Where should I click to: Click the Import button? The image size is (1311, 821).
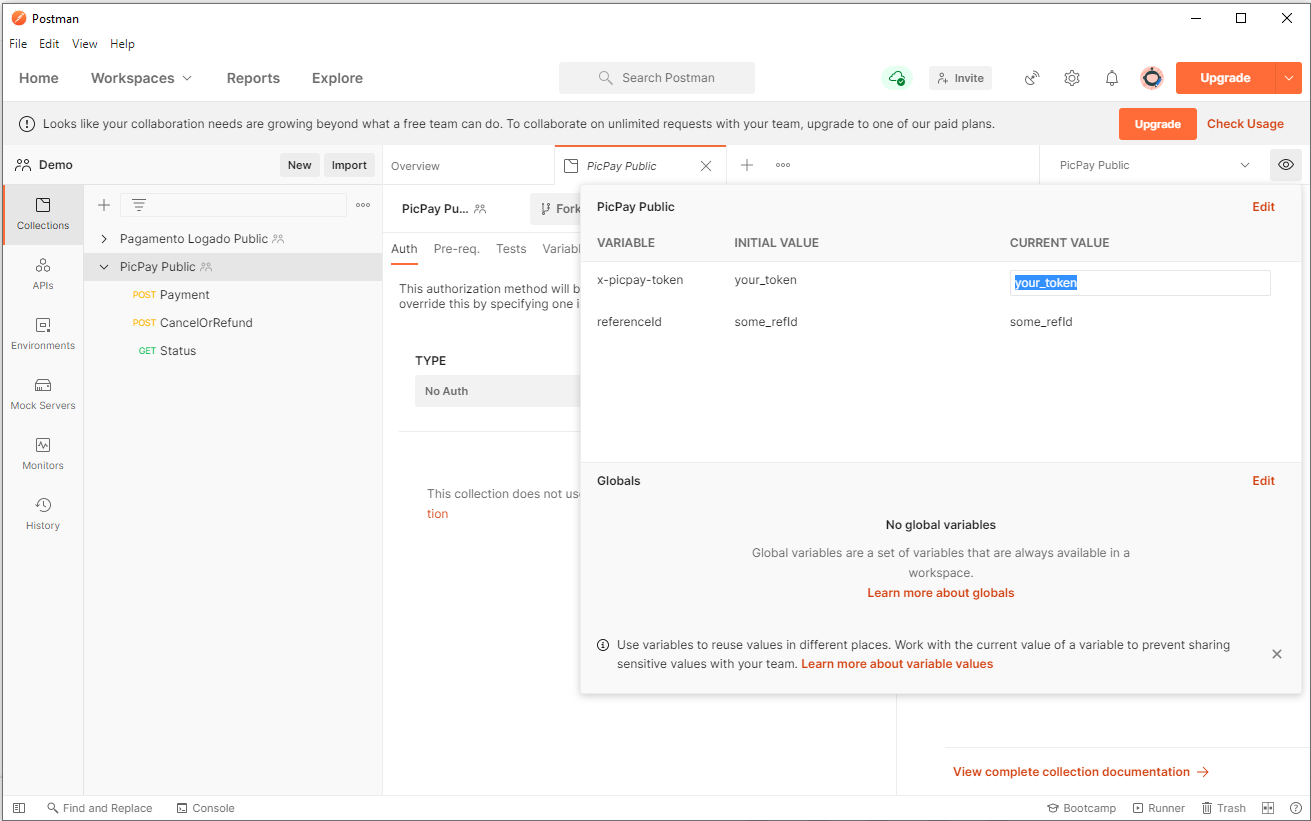pyautogui.click(x=349, y=165)
